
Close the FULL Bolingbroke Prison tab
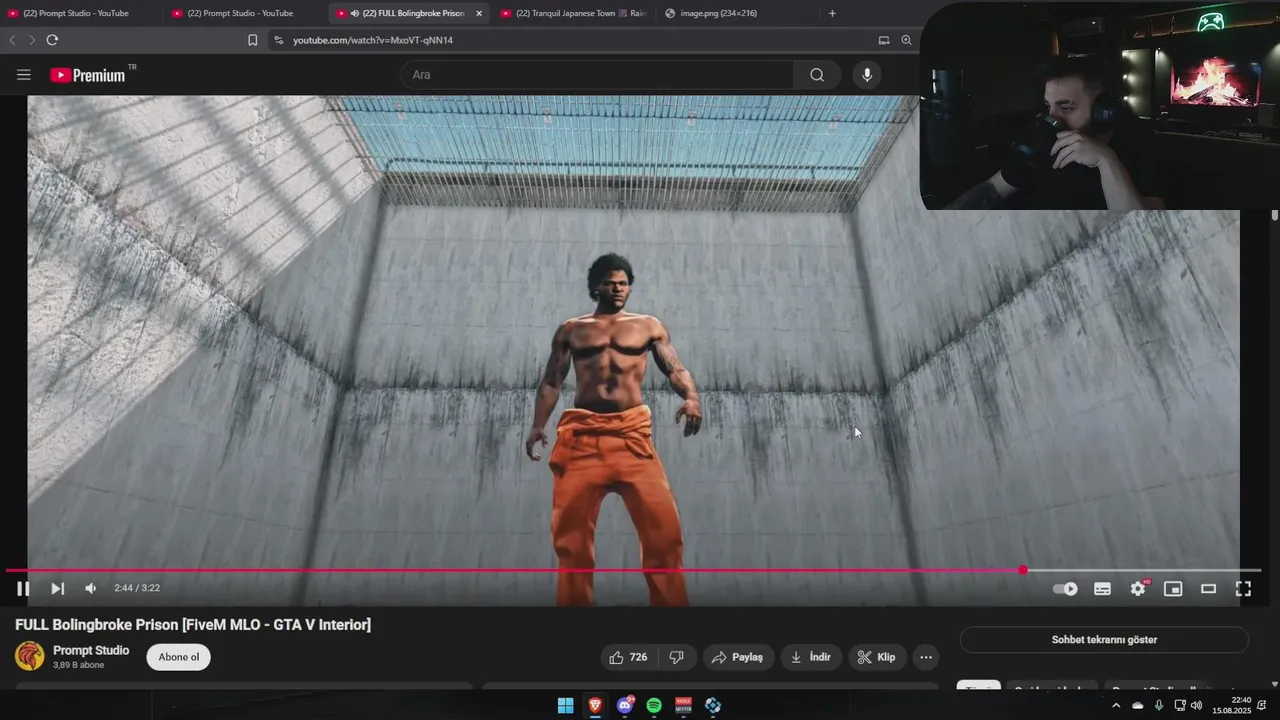point(479,13)
